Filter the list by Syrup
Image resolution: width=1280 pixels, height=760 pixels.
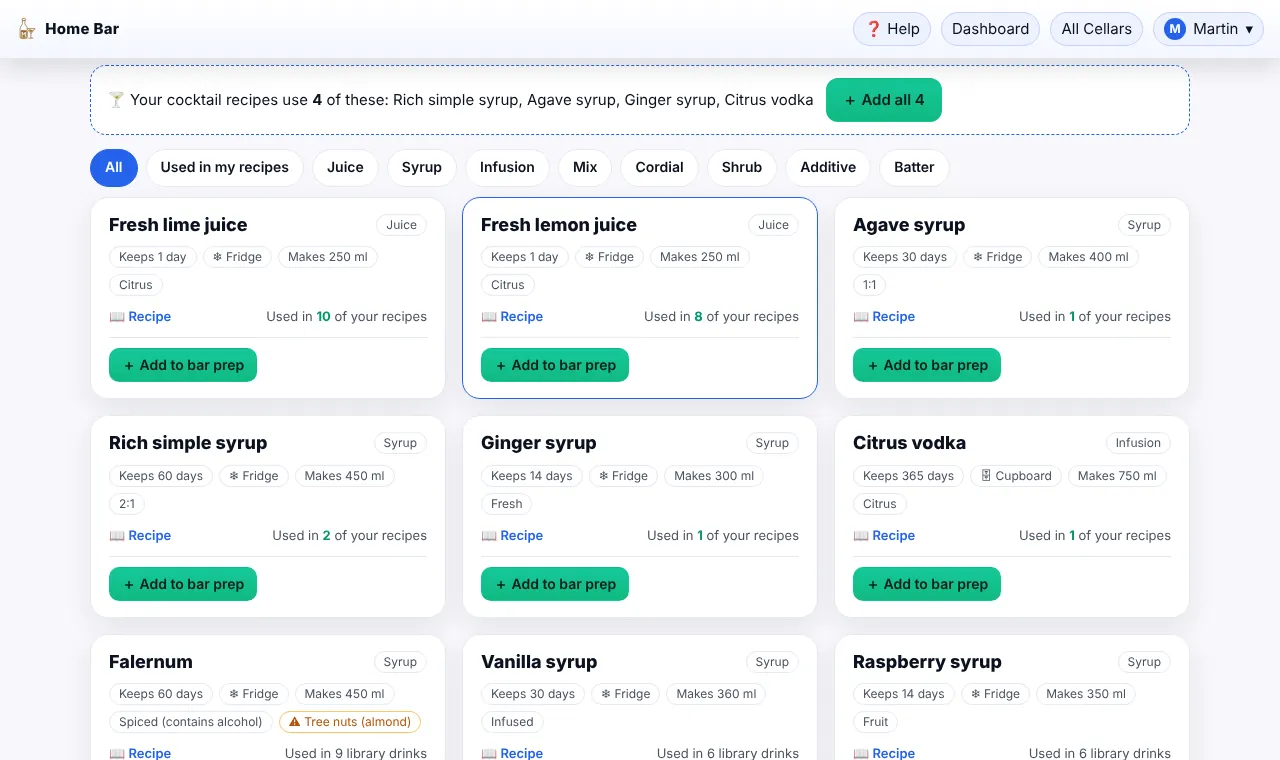click(x=422, y=167)
